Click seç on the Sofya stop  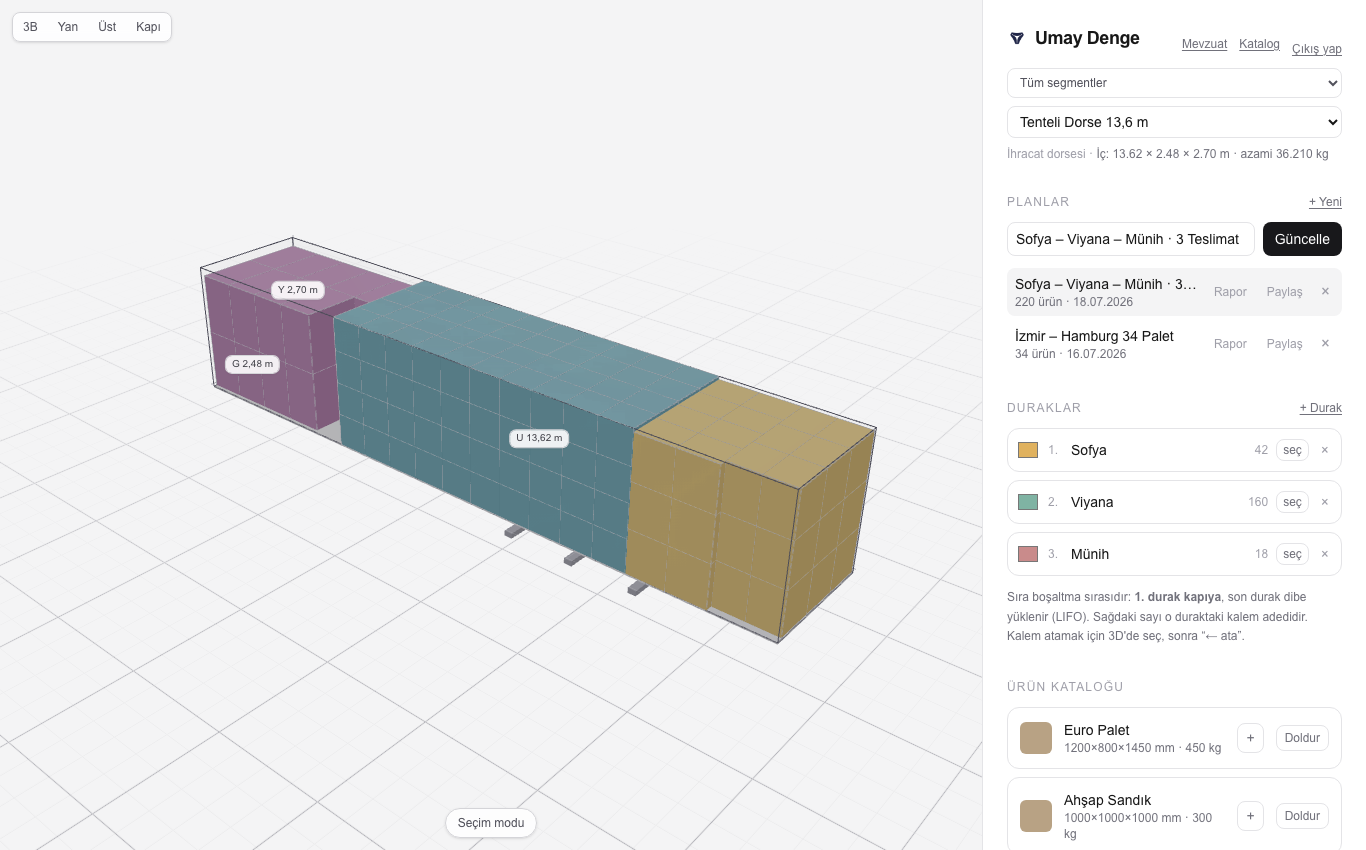point(1292,450)
